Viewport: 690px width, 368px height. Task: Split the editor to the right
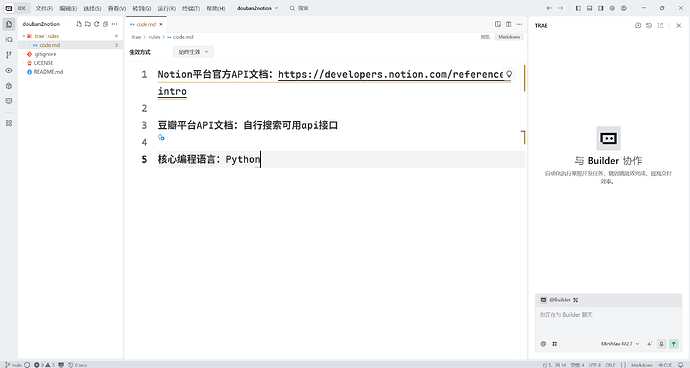coord(508,24)
